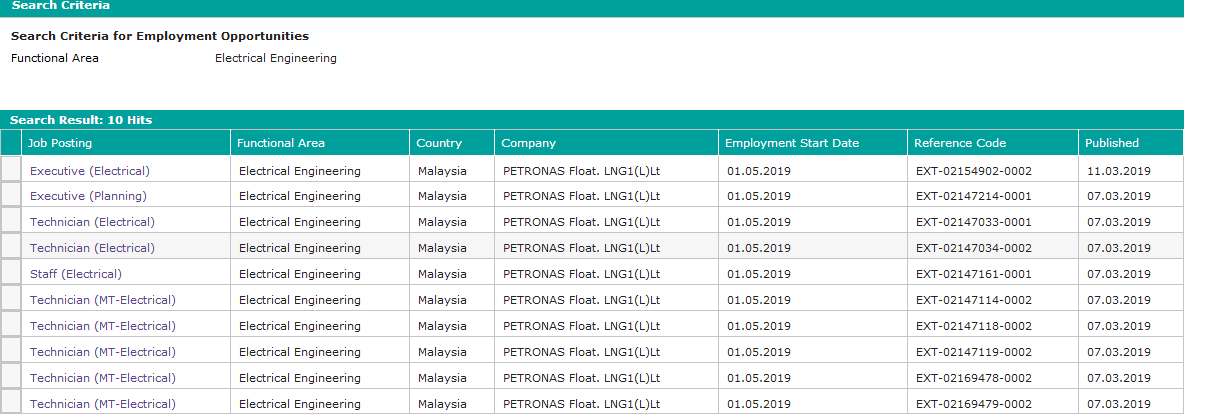Image resolution: width=1217 pixels, height=420 pixels.
Task: Sort results by the Published column header
Action: pos(1111,143)
